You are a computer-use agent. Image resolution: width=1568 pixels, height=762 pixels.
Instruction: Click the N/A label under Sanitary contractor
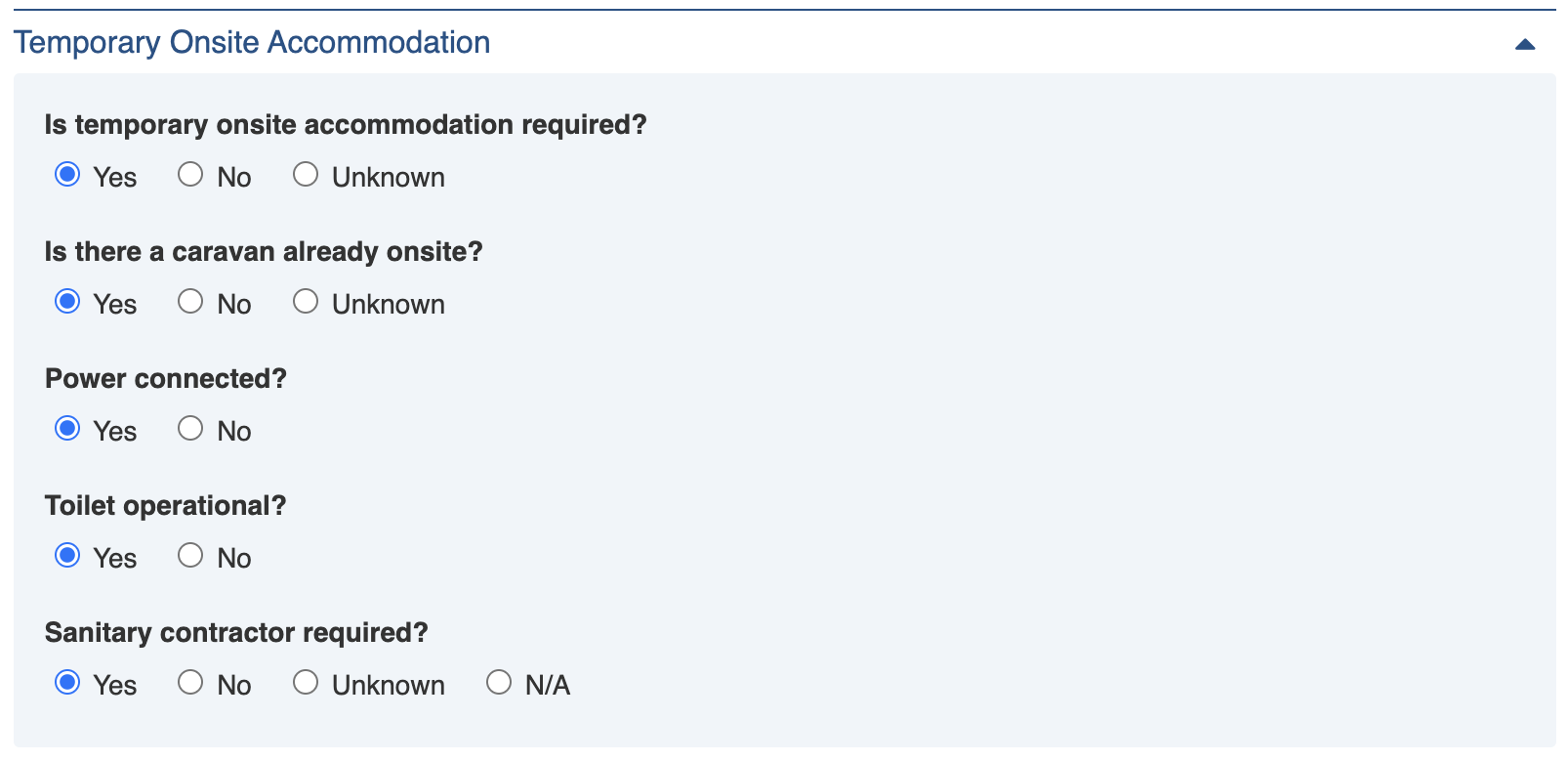click(x=547, y=686)
